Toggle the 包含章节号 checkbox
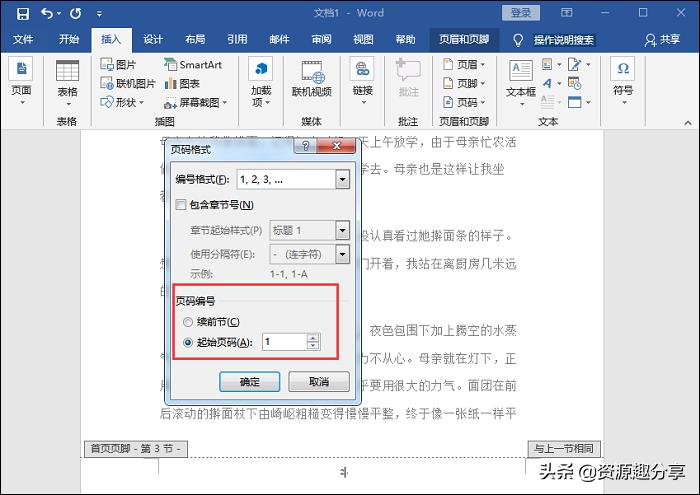Image resolution: width=700 pixels, height=495 pixels. point(181,205)
